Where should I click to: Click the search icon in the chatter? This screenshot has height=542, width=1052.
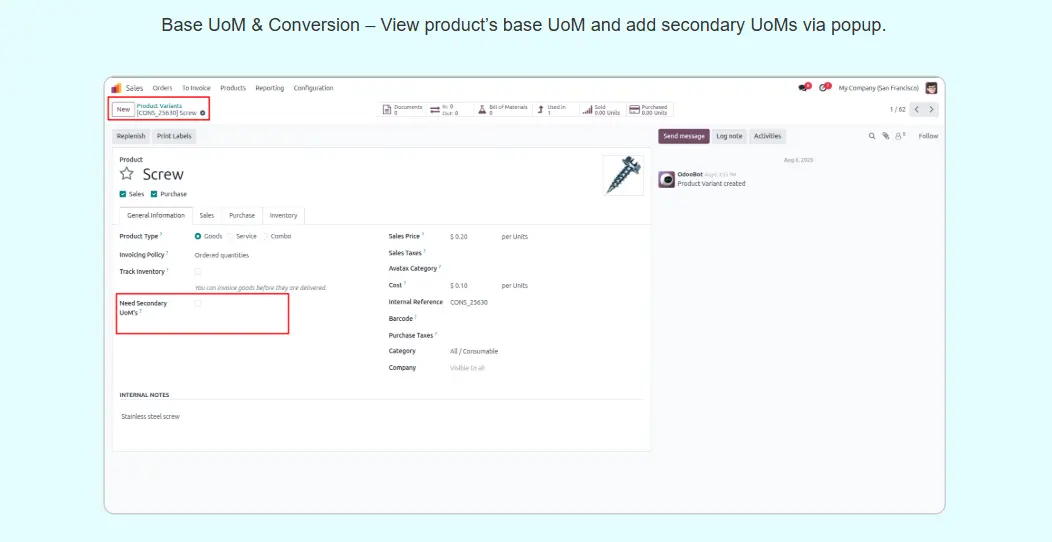coord(871,136)
